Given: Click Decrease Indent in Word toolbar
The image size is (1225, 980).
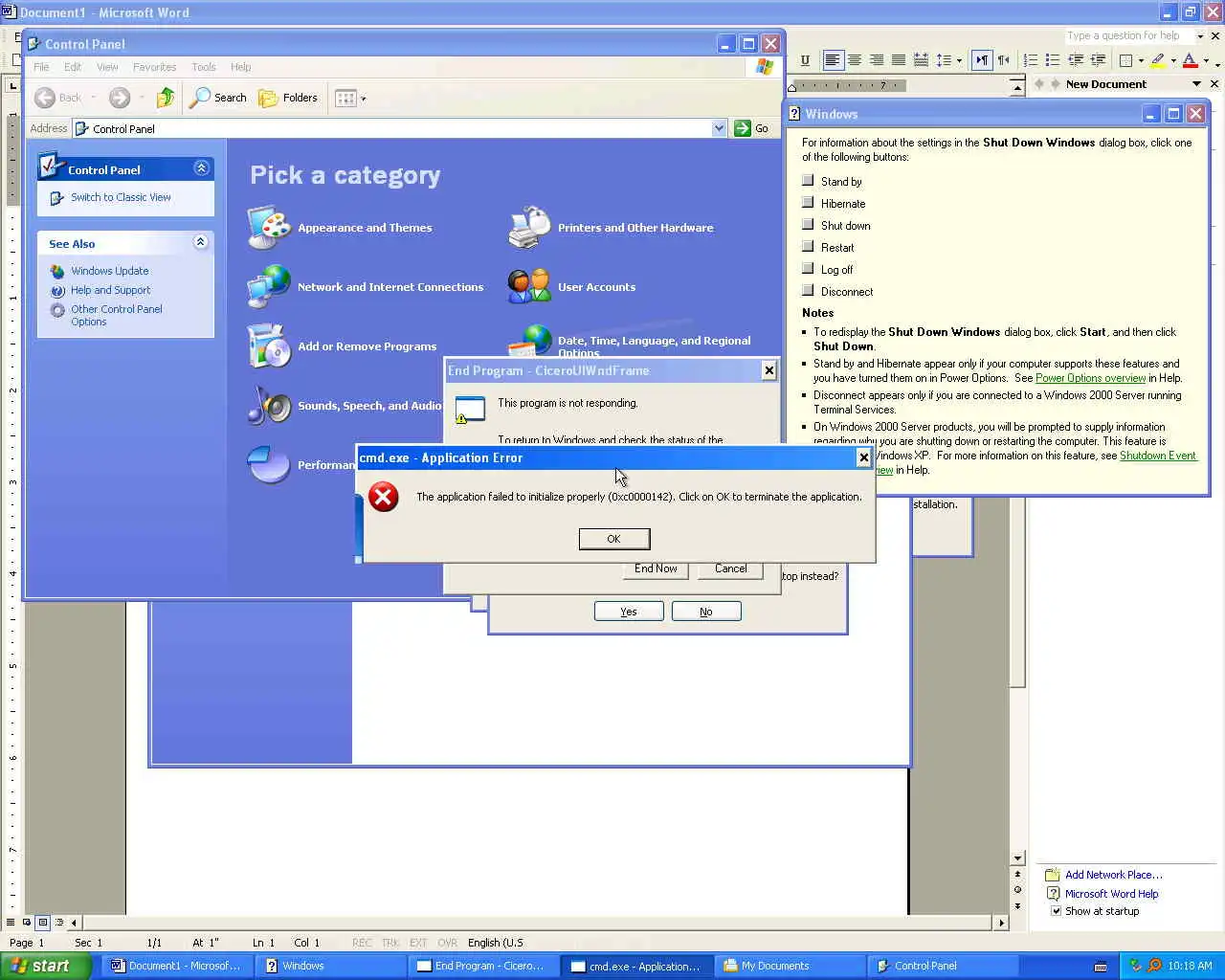Looking at the screenshot, I should click(x=1076, y=60).
